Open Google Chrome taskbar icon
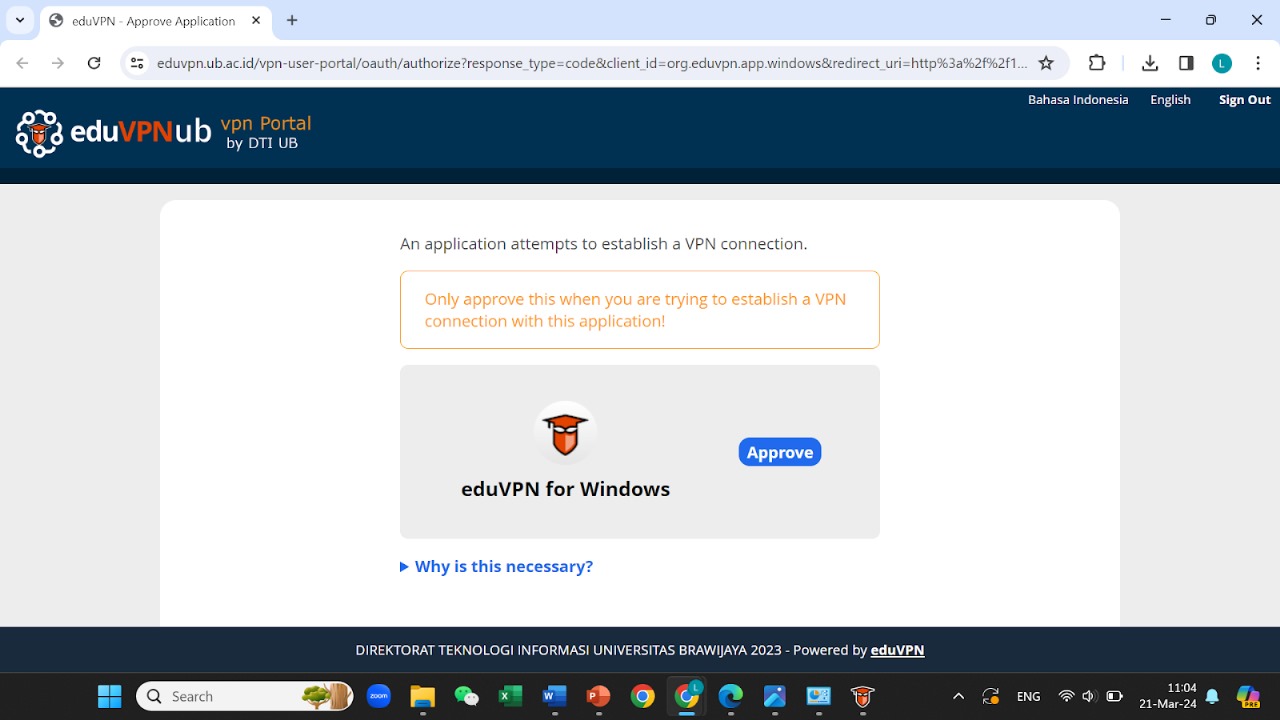Viewport: 1280px width, 720px height. (x=643, y=696)
